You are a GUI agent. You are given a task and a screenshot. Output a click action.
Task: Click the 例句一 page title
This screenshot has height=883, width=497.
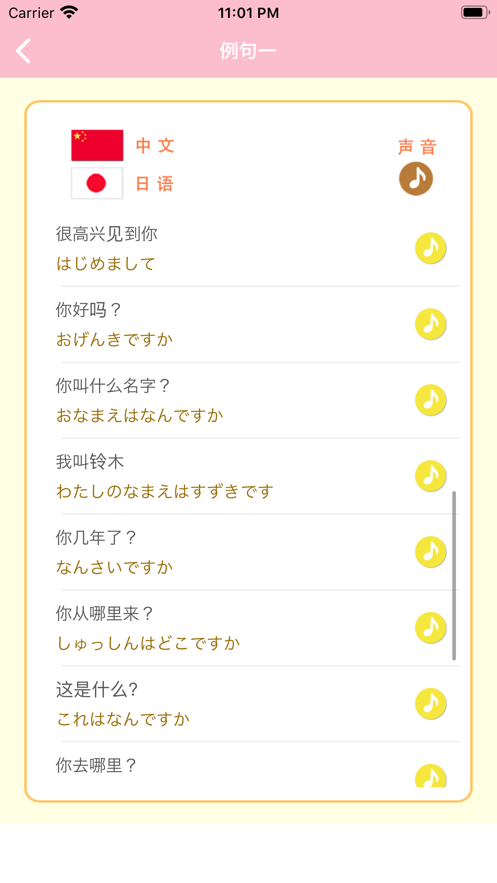pos(248,51)
